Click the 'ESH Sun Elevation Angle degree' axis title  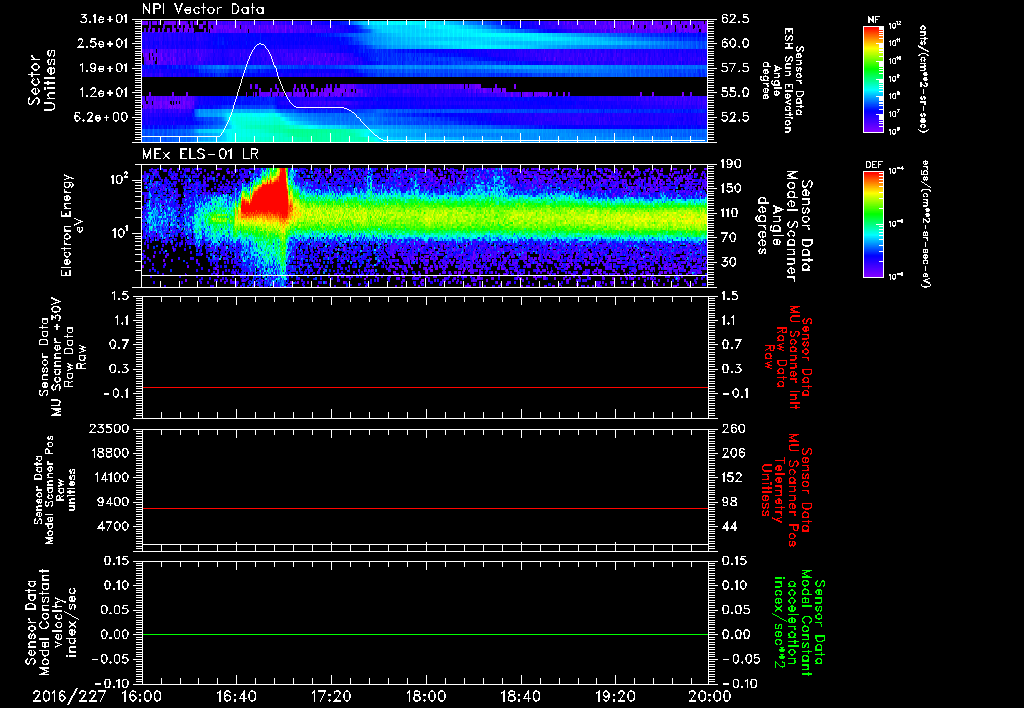783,80
